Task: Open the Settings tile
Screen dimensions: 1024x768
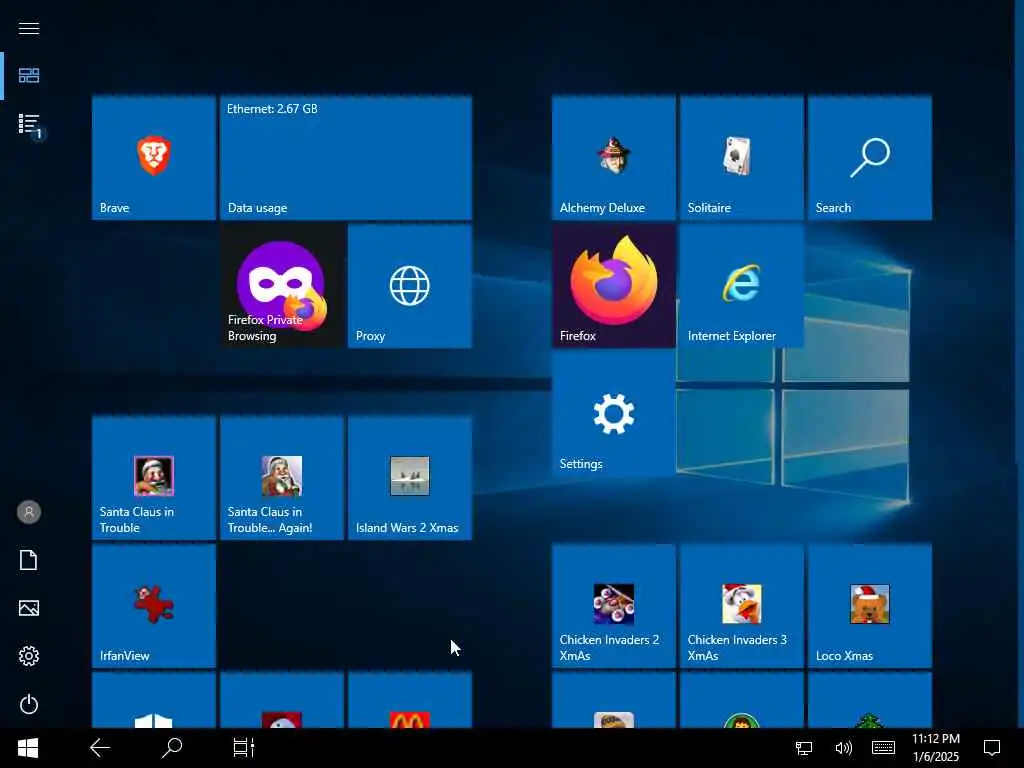Action: point(613,414)
